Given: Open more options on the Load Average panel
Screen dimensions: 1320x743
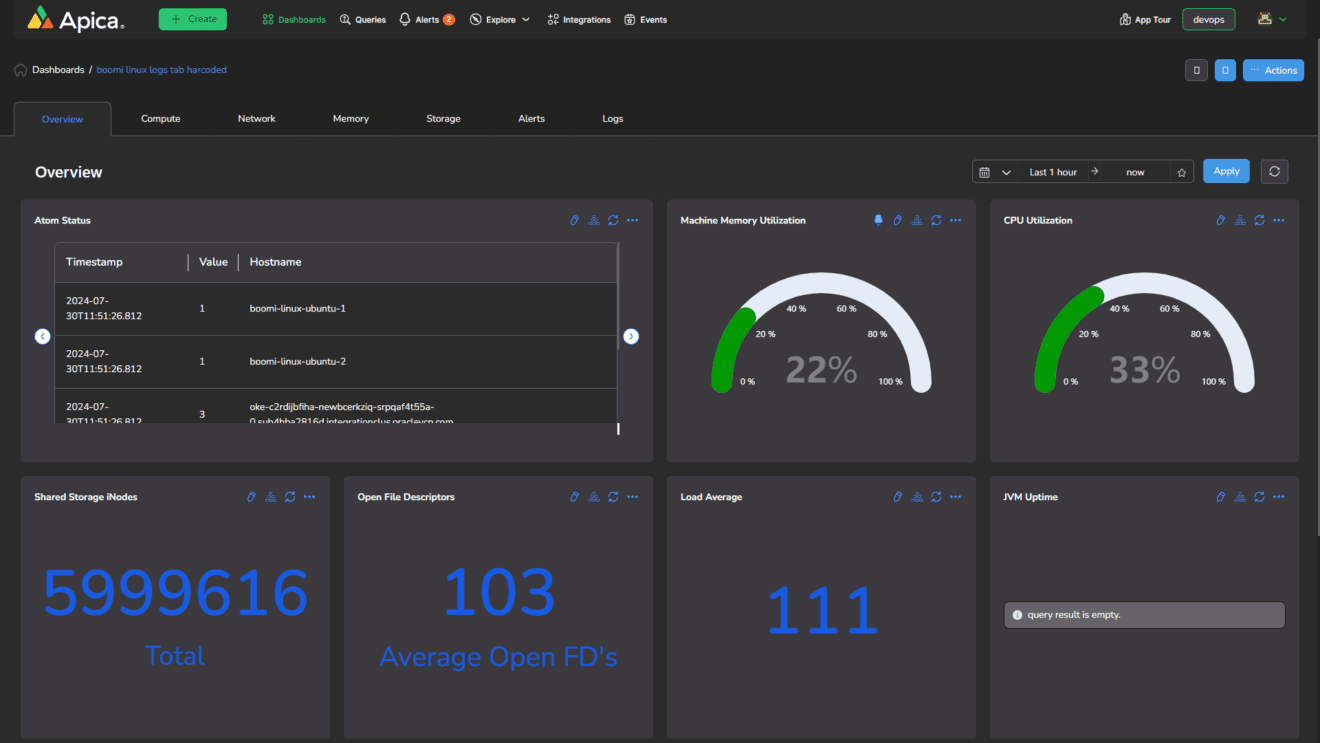Looking at the screenshot, I should tap(955, 496).
